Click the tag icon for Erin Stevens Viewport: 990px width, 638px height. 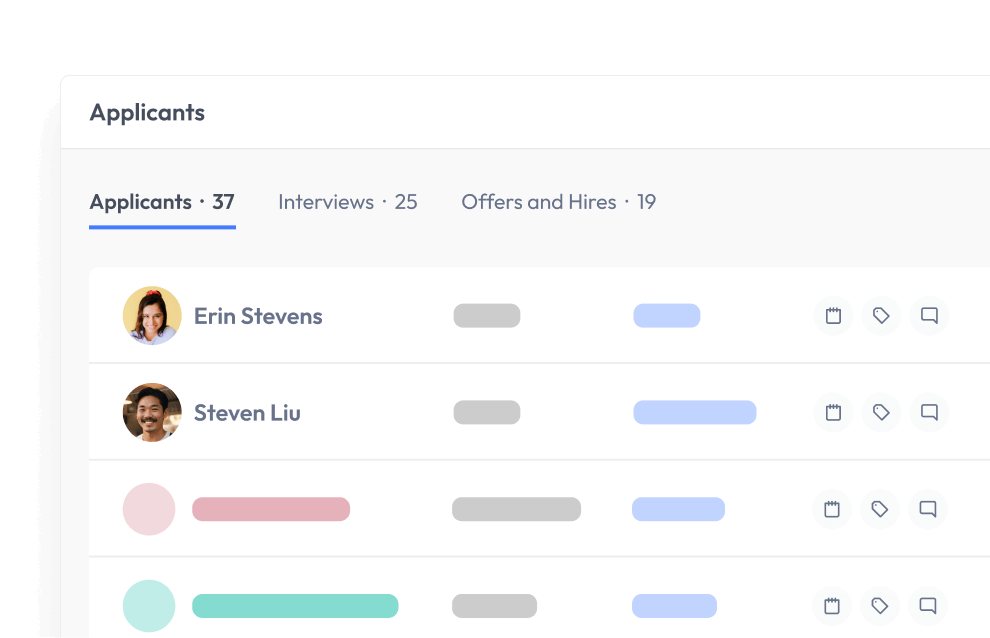point(880,315)
